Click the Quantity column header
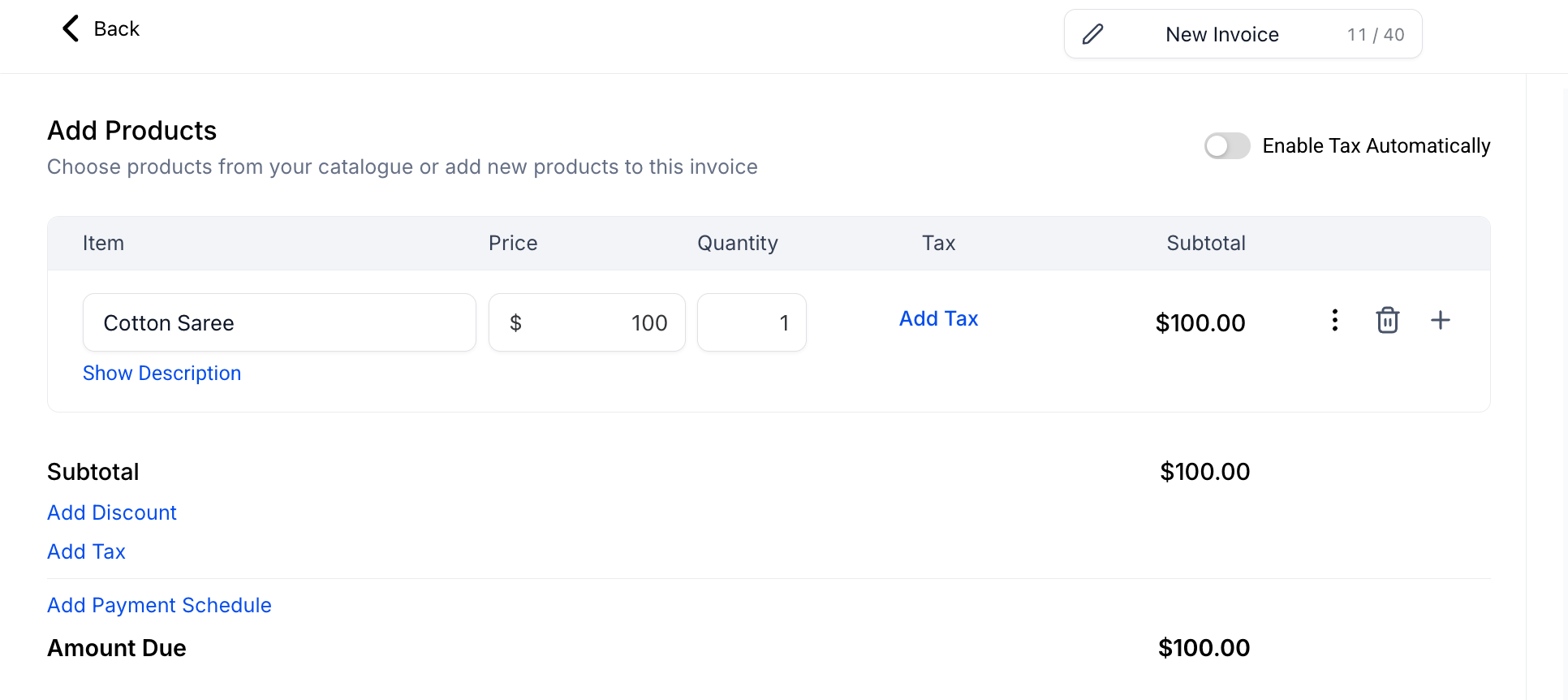Screen dimensions: 1568x700 point(737,243)
